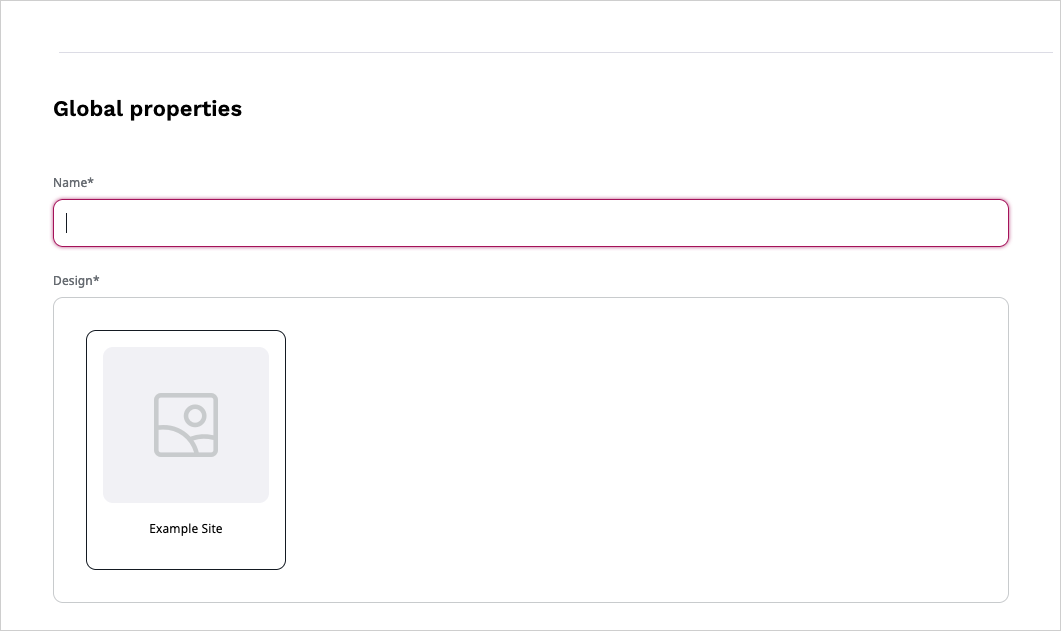This screenshot has height=631, width=1061.
Task: Click the word "properties" in the section title
Action: tap(186, 109)
